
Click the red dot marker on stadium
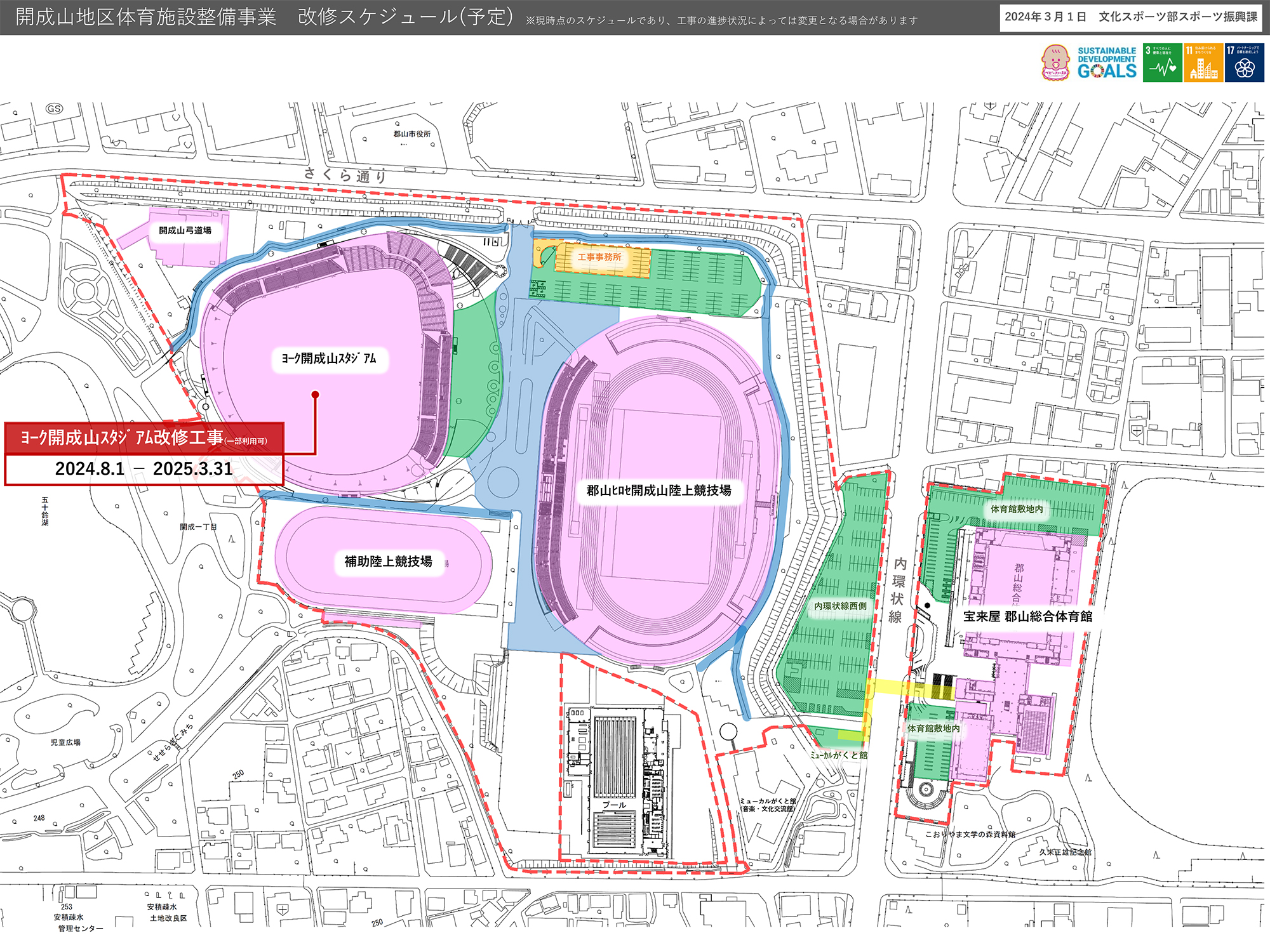click(315, 395)
